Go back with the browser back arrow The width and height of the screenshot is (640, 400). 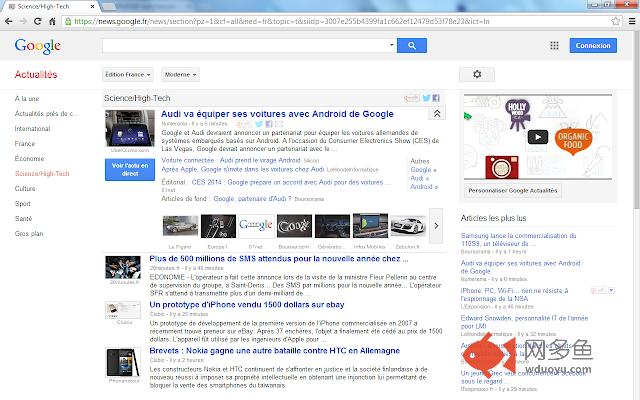[9, 21]
